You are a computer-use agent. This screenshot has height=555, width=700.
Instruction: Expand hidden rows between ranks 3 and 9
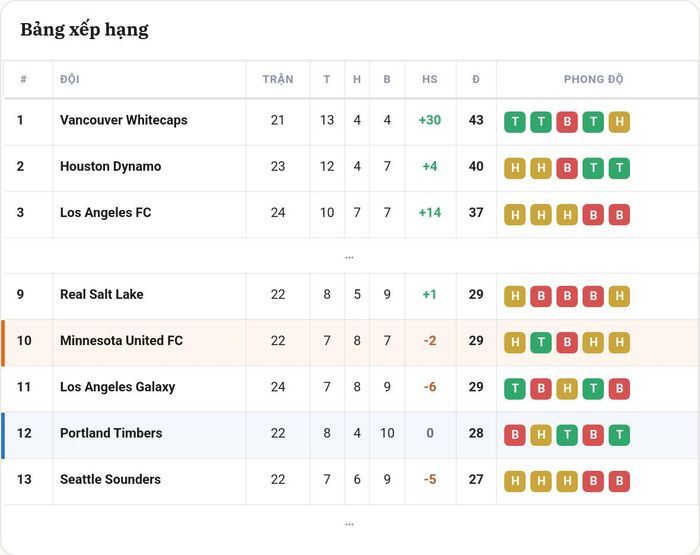pyautogui.click(x=350, y=257)
